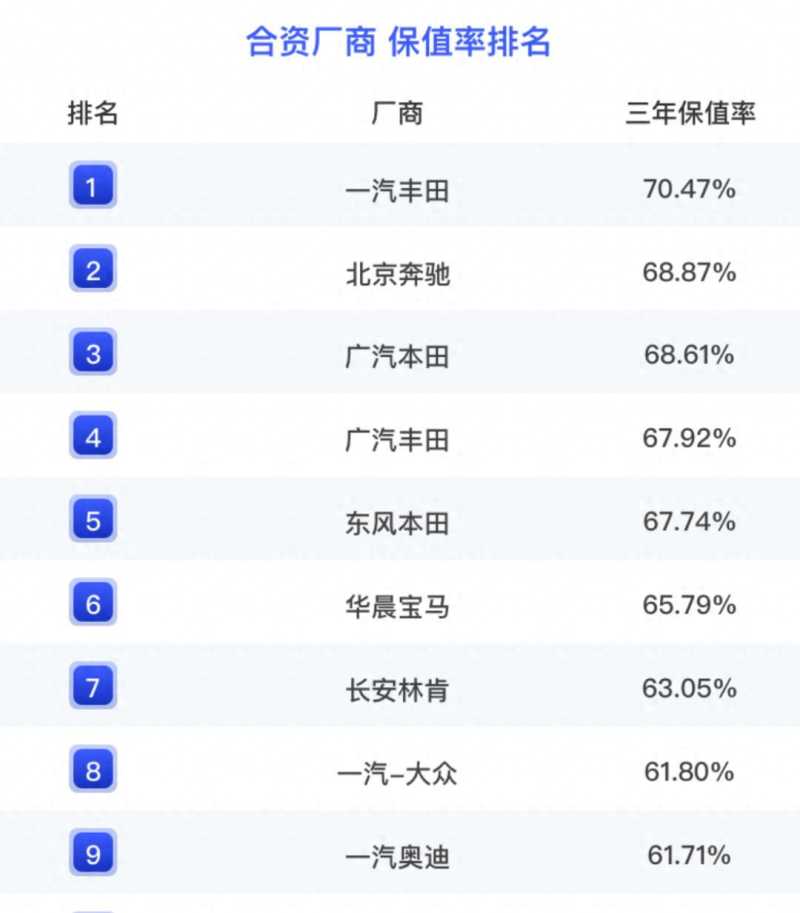Click the rank 2 badge icon
This screenshot has width=800, height=913.
[x=93, y=270]
